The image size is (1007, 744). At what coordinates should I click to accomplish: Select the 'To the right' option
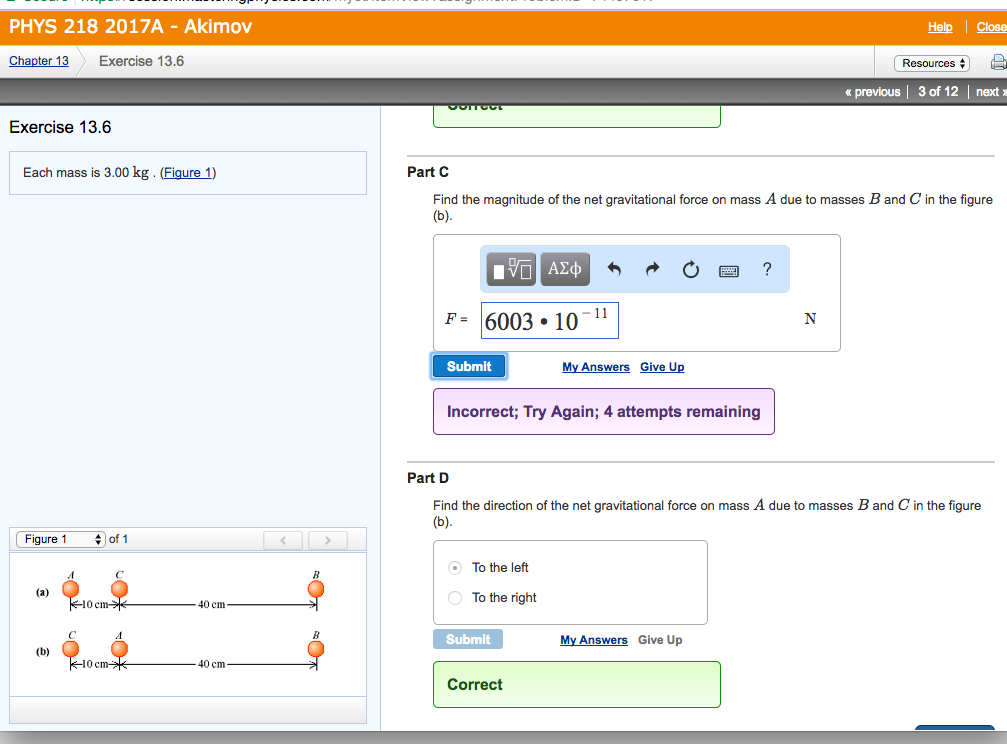[x=455, y=598]
